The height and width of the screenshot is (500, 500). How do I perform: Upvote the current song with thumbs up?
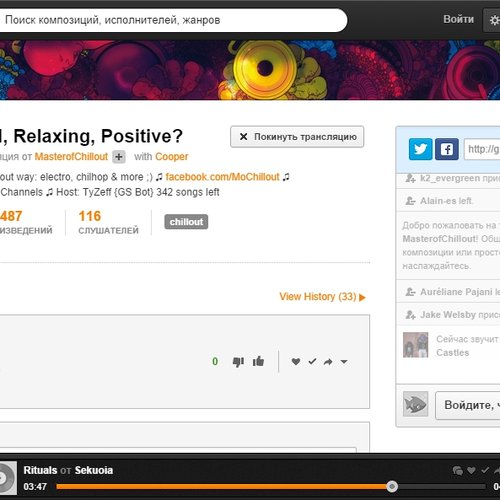[258, 361]
